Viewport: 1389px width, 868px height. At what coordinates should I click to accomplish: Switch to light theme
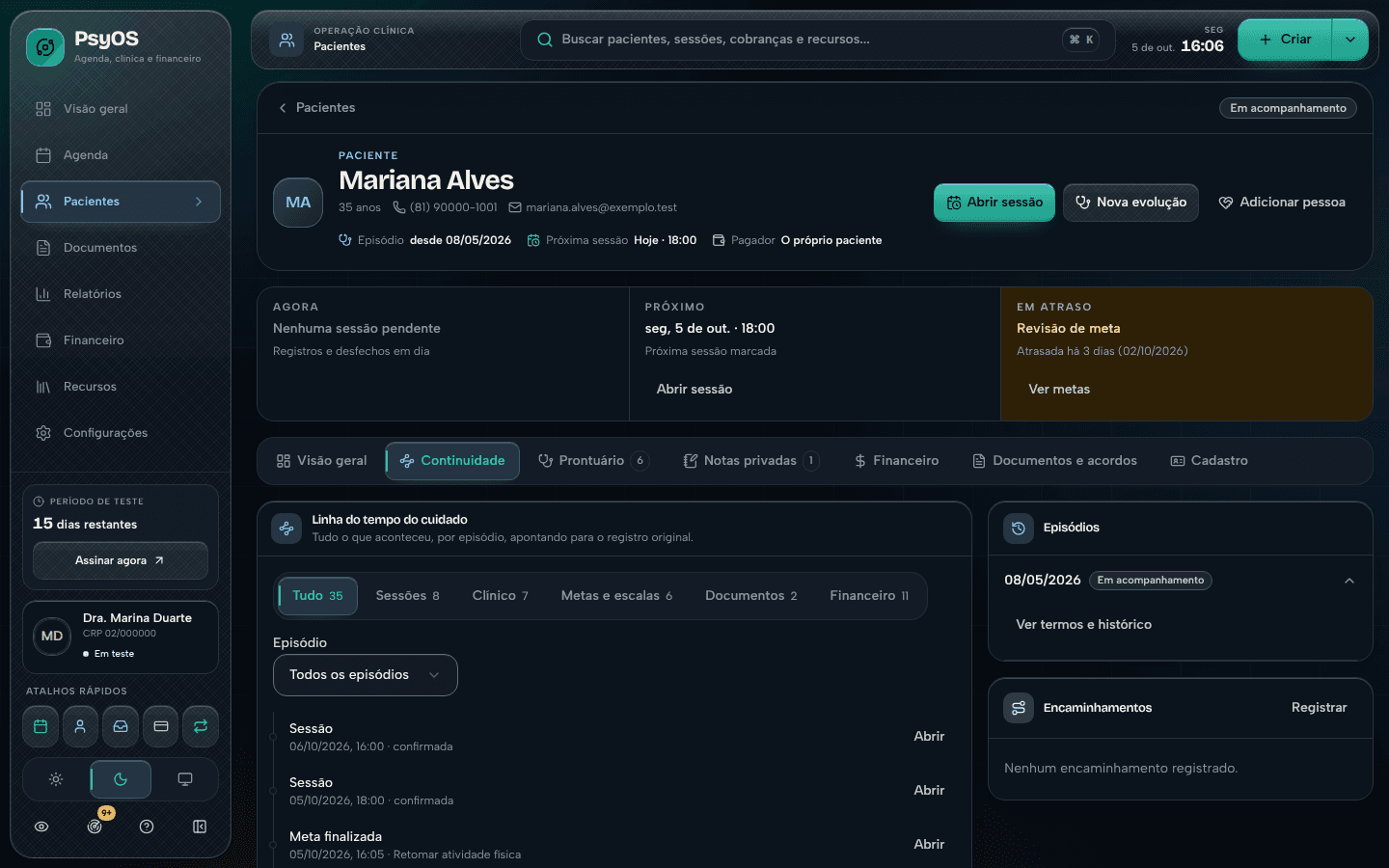click(56, 779)
